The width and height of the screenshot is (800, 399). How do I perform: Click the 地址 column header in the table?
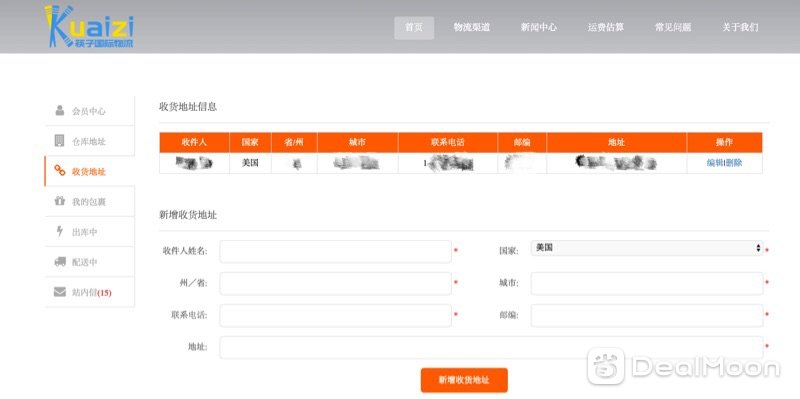coord(616,142)
